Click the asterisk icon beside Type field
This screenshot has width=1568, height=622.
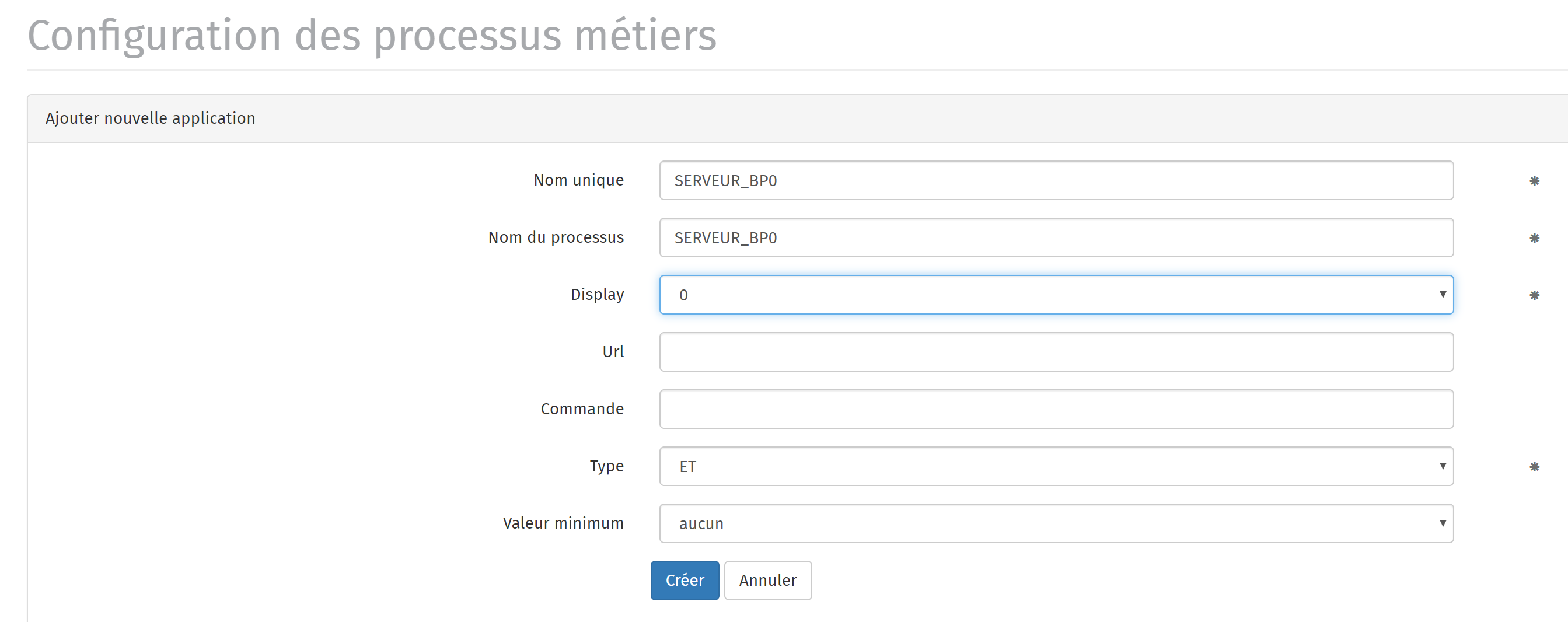click(x=1534, y=467)
